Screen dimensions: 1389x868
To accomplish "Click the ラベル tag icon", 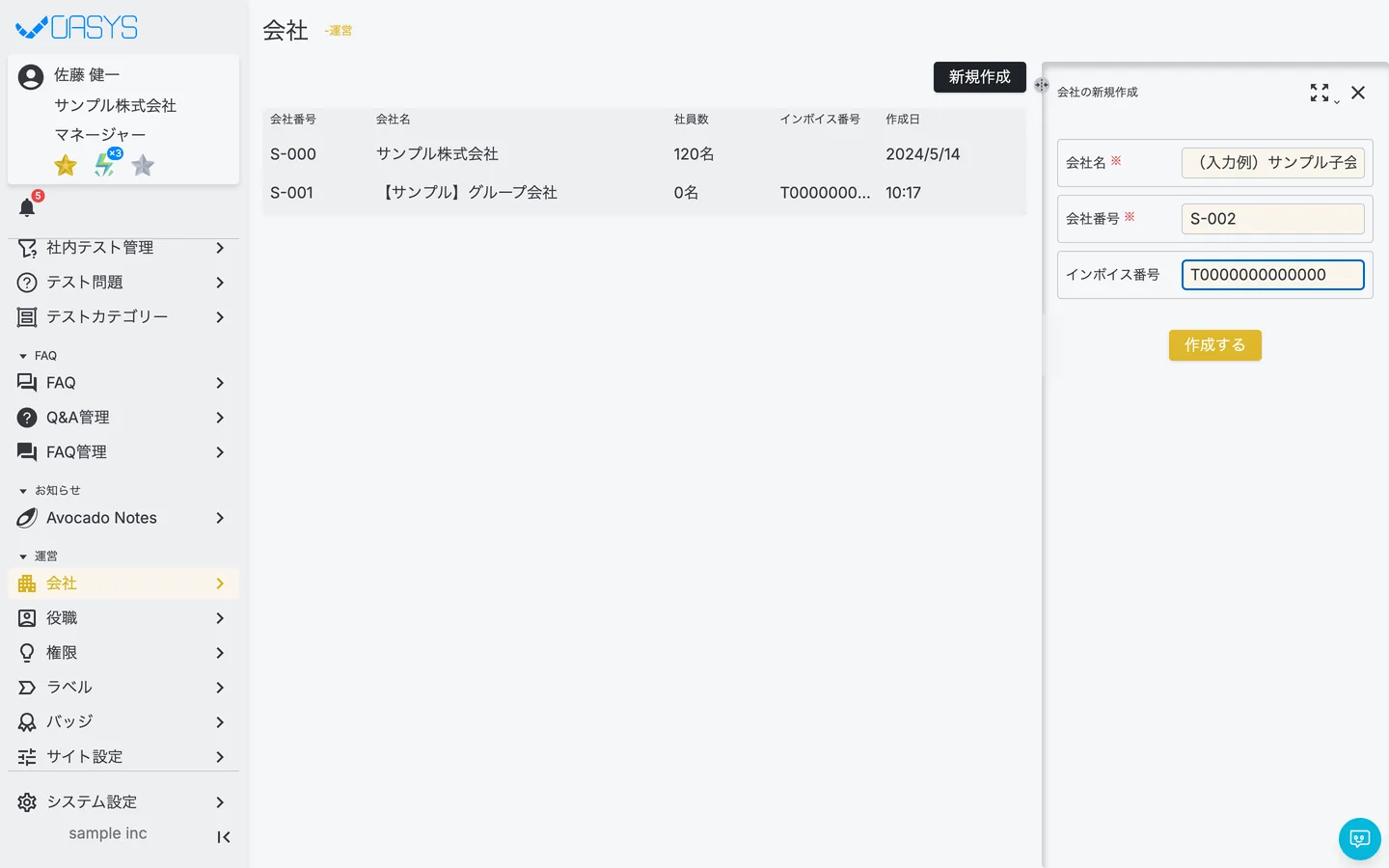I will click(x=27, y=688).
